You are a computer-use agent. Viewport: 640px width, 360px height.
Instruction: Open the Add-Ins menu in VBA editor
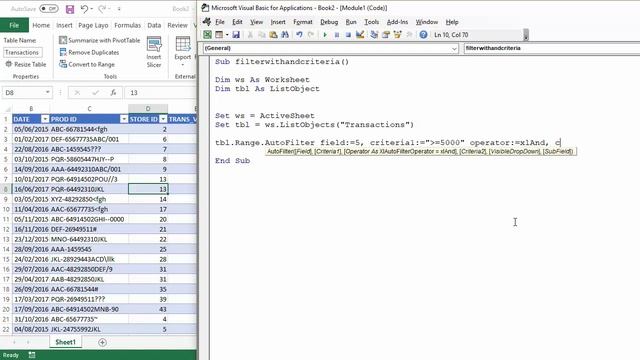pyautogui.click(x=397, y=22)
